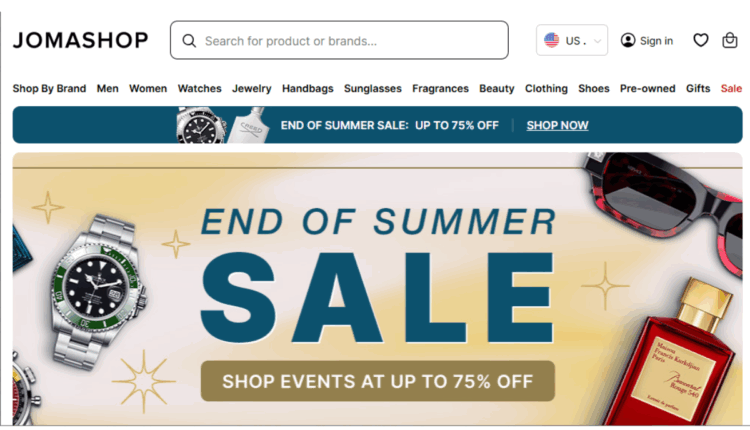This screenshot has width=750, height=430.
Task: Click the US flag icon
Action: [x=551, y=40]
